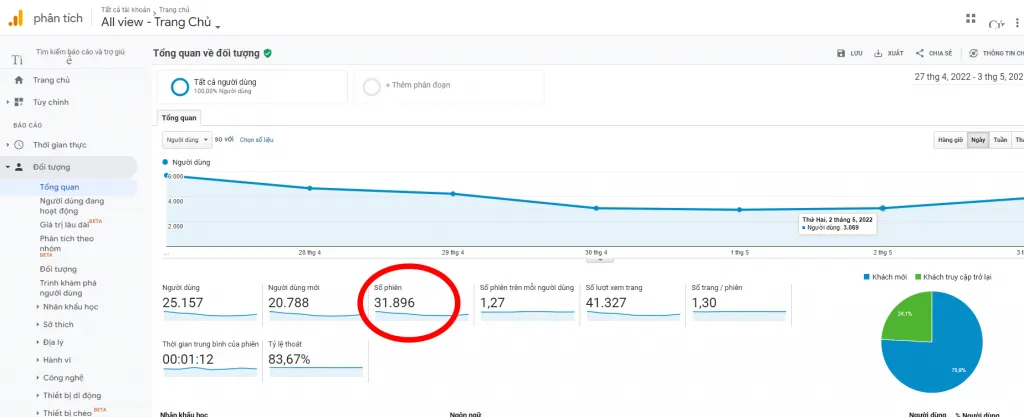Screen dimensions: 1024x417
Task: Expand the Tùy chỉnh sidebar section
Action: point(8,102)
